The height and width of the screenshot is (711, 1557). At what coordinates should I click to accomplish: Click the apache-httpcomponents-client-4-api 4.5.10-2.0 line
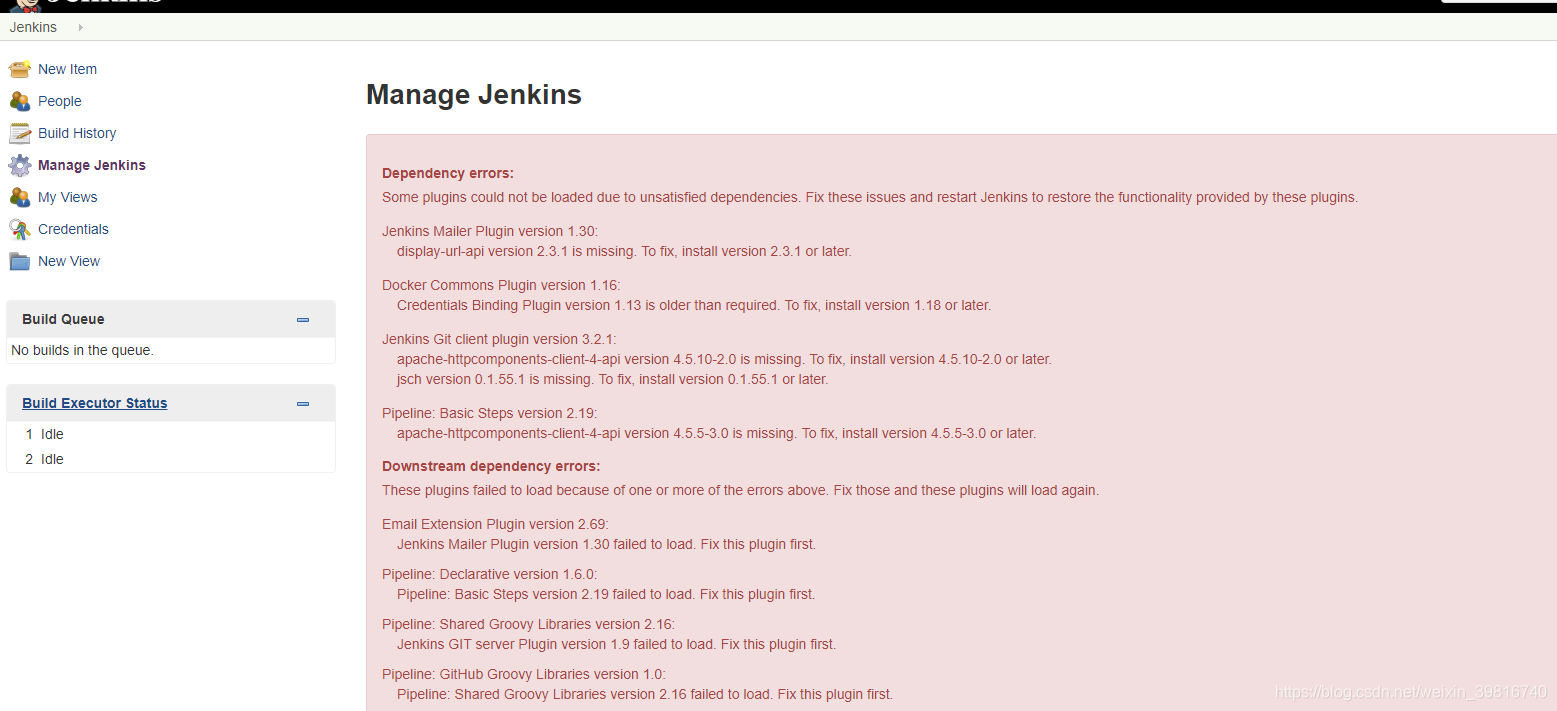(724, 359)
